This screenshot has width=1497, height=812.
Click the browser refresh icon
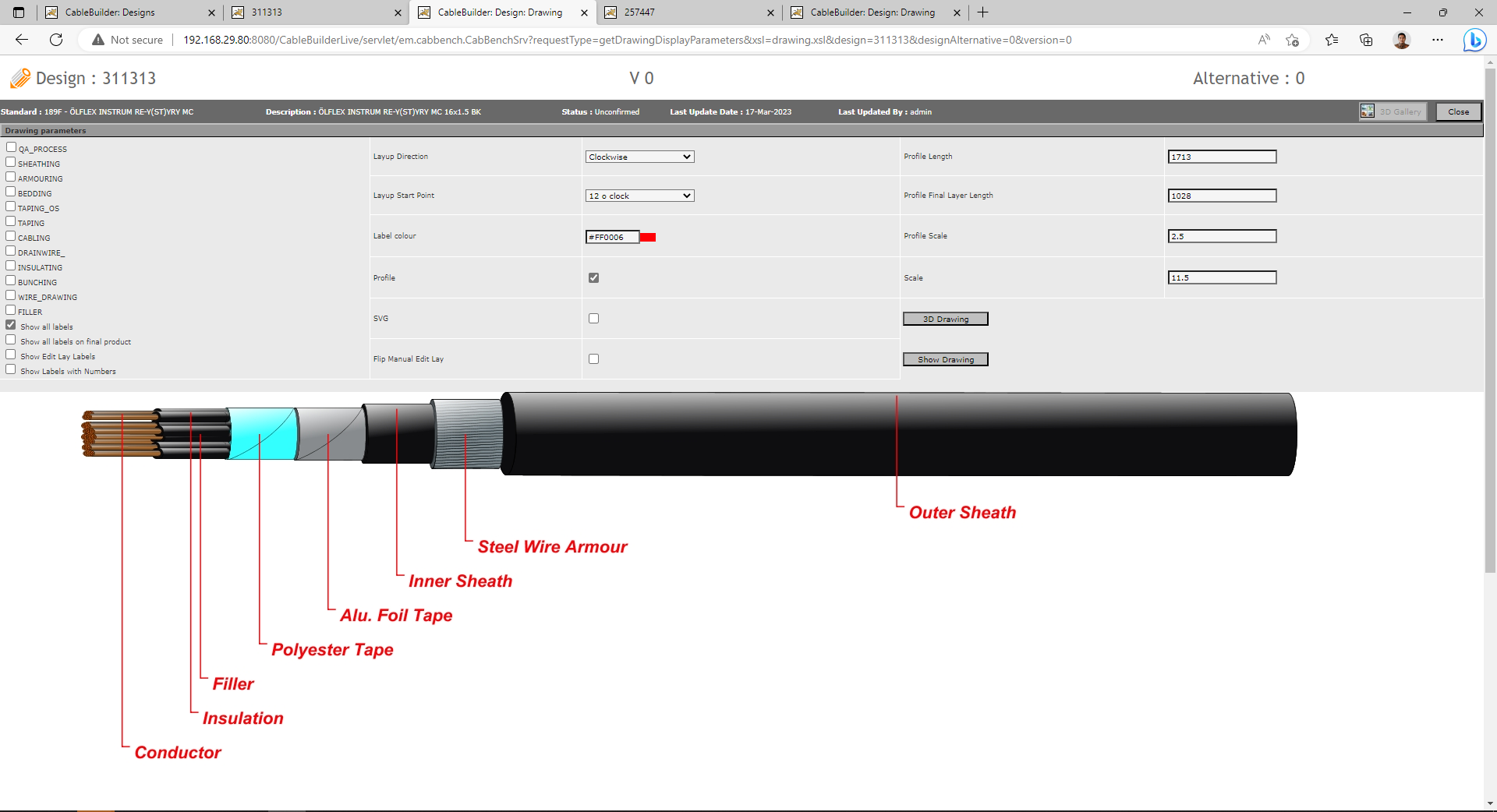[56, 40]
